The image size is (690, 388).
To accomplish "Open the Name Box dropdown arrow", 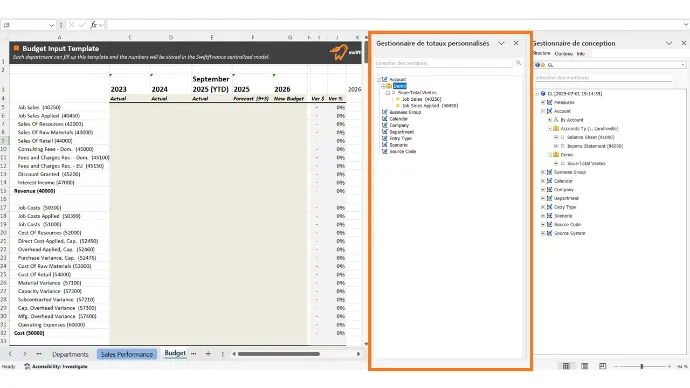I will coord(51,25).
